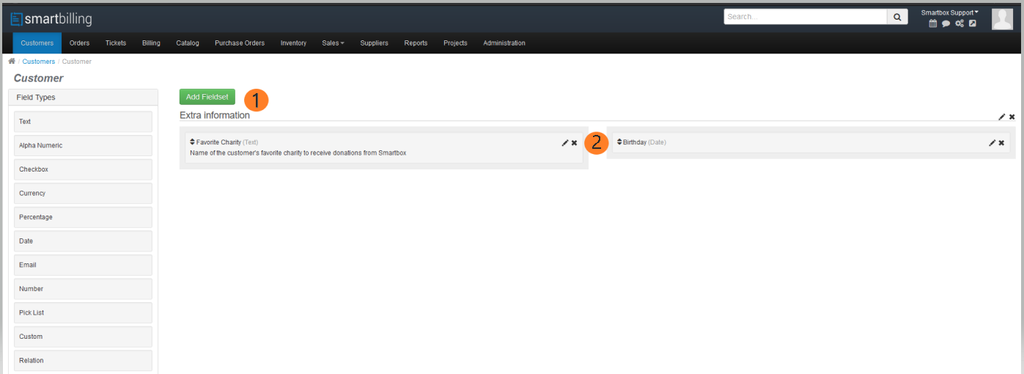1024x374 pixels.
Task: Open the Projects menu
Action: coord(455,43)
